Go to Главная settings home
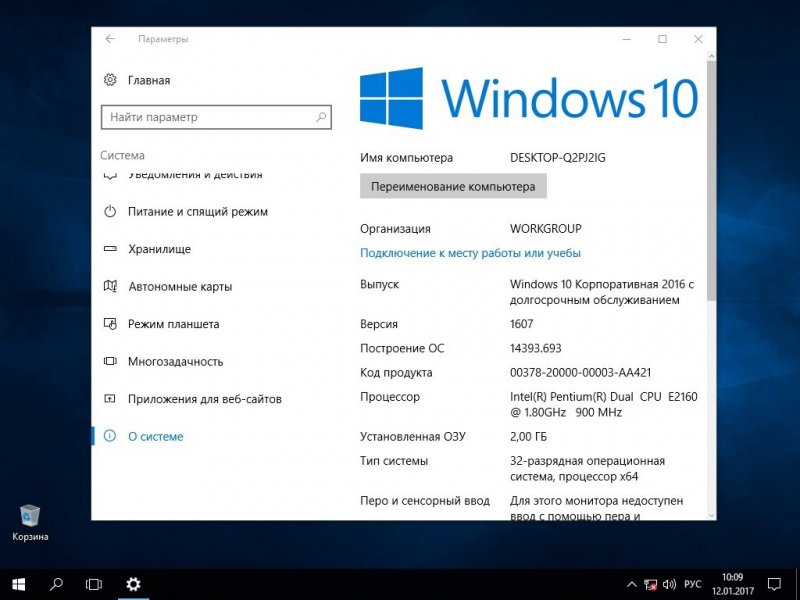The image size is (800, 600). click(x=149, y=80)
